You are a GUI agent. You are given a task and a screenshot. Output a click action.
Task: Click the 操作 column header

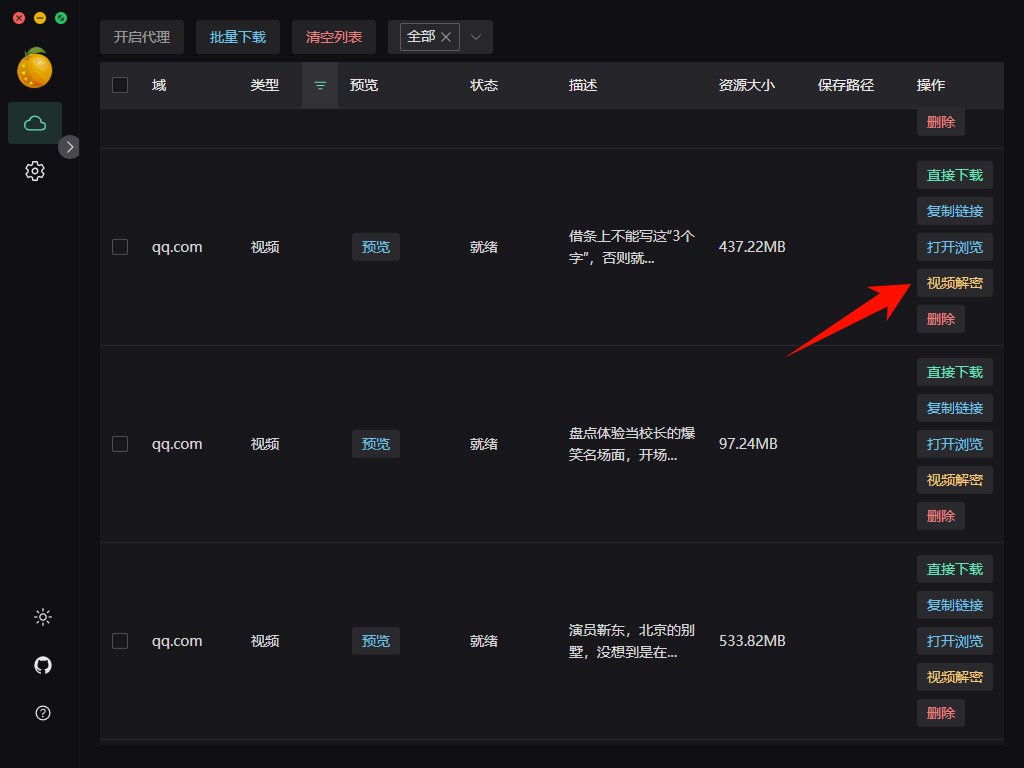point(931,86)
